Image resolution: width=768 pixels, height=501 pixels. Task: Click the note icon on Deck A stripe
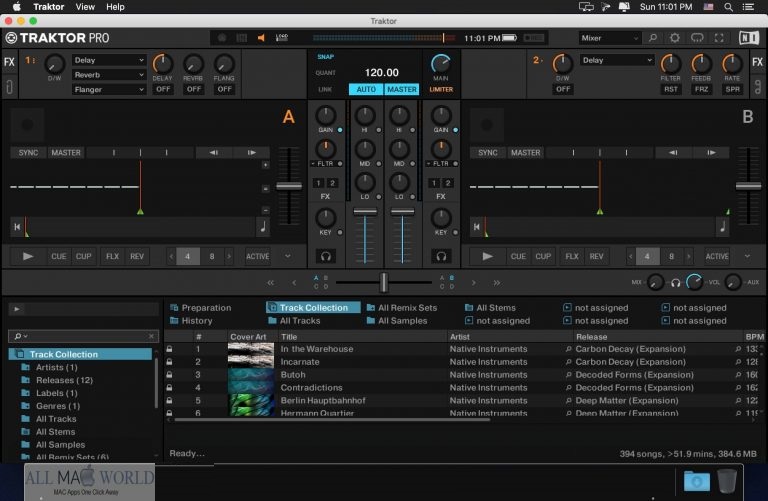tap(263, 227)
